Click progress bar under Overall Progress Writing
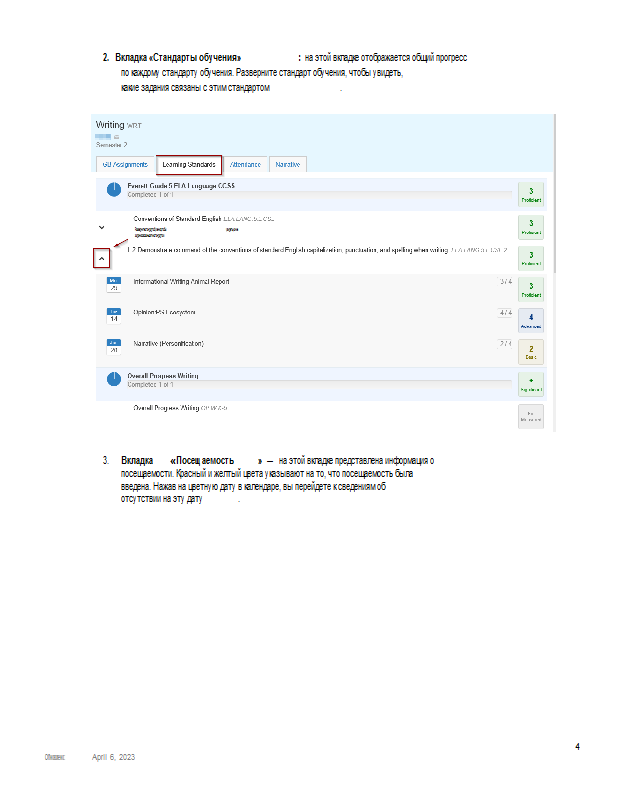The height and width of the screenshot is (800, 618). coord(319,384)
